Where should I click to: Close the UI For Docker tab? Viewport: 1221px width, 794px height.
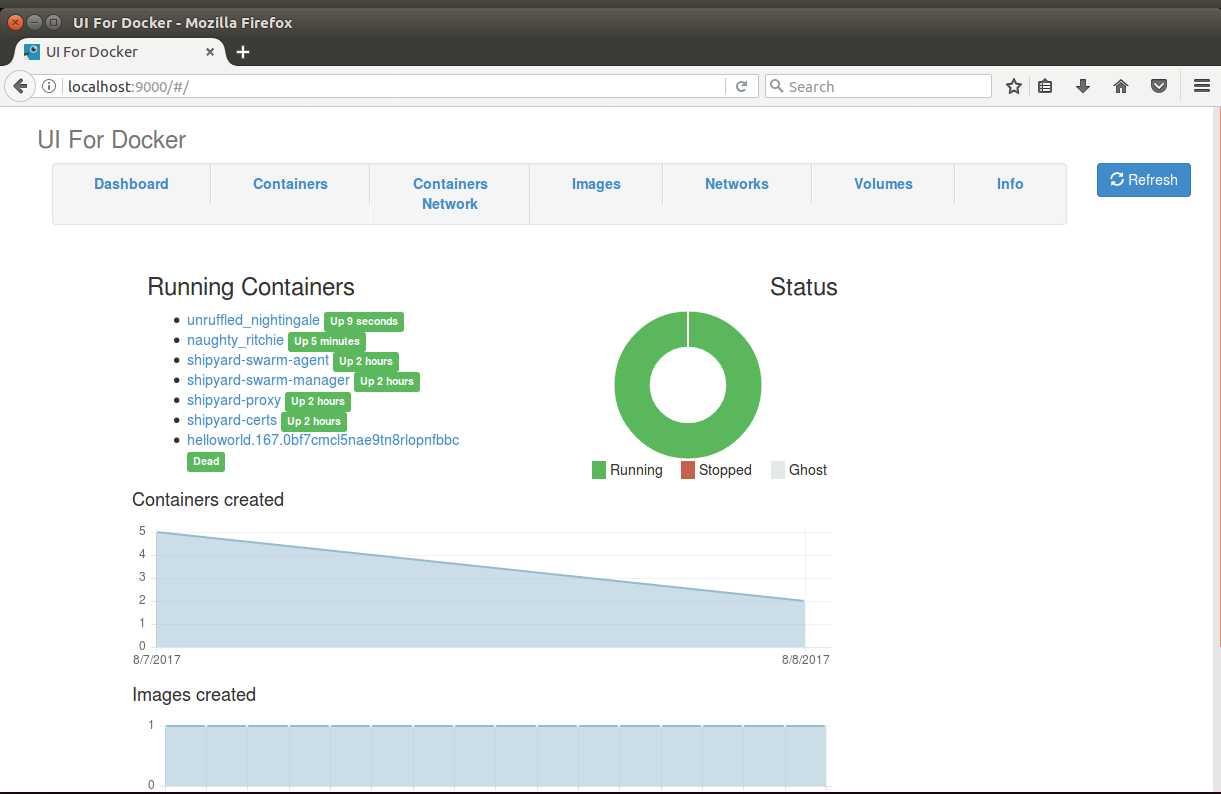tap(211, 52)
